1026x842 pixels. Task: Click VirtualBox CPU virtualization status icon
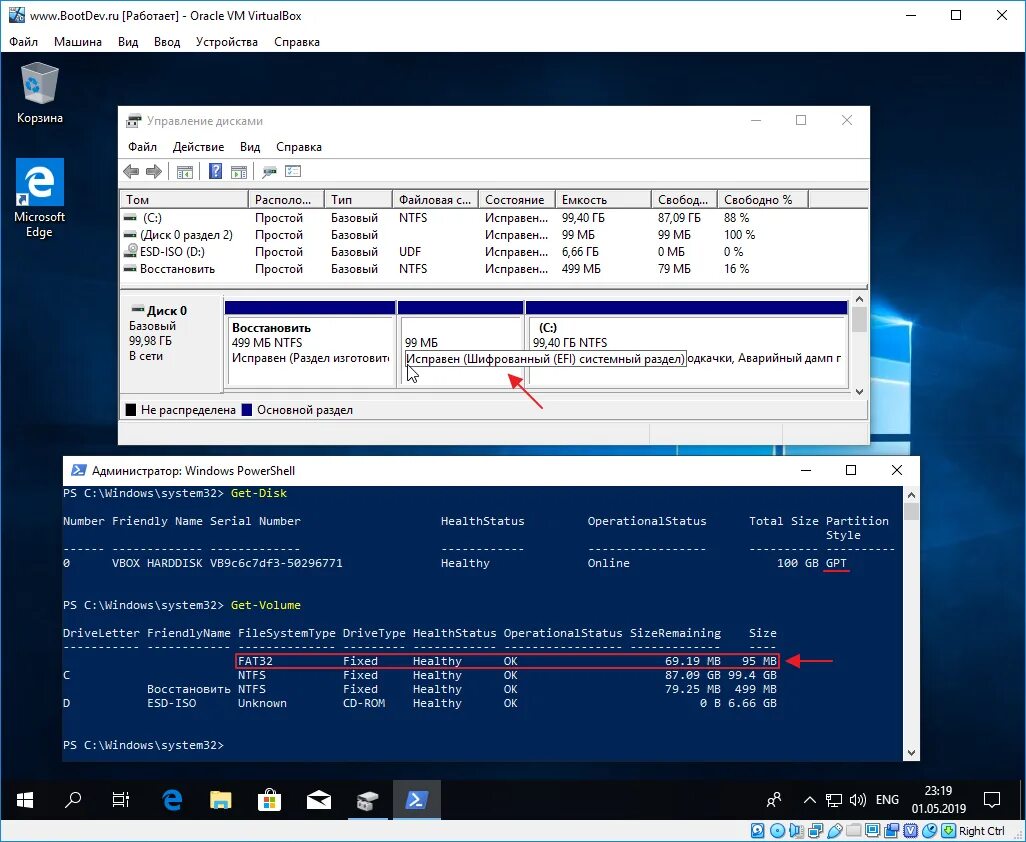pos(910,831)
